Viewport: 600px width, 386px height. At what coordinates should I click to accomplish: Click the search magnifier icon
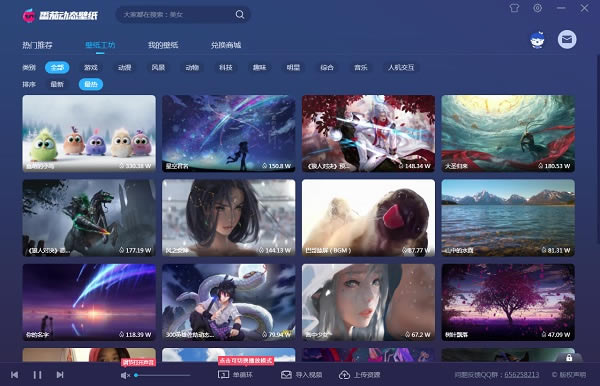pos(240,15)
